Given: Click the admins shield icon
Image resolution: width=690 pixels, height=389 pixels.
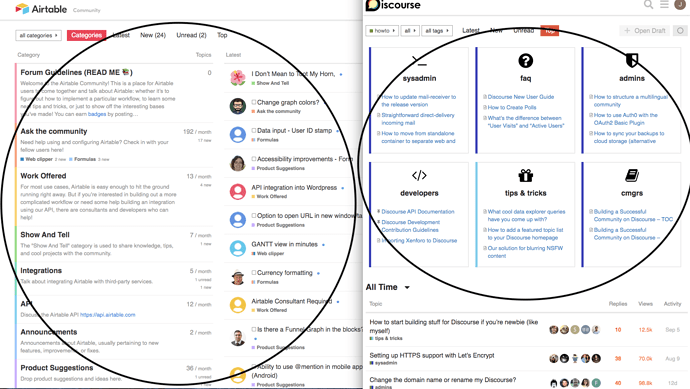Looking at the screenshot, I should tap(632, 60).
